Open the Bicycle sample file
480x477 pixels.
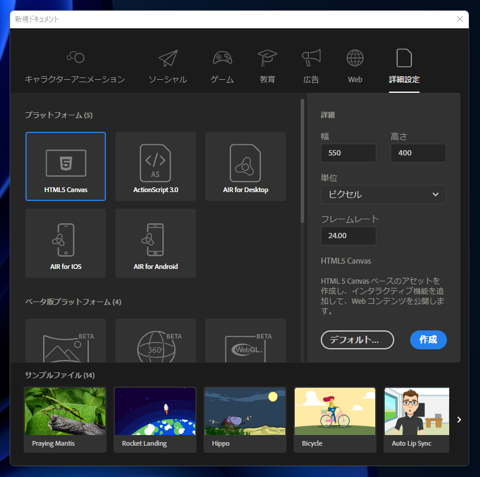pyautogui.click(x=335, y=420)
